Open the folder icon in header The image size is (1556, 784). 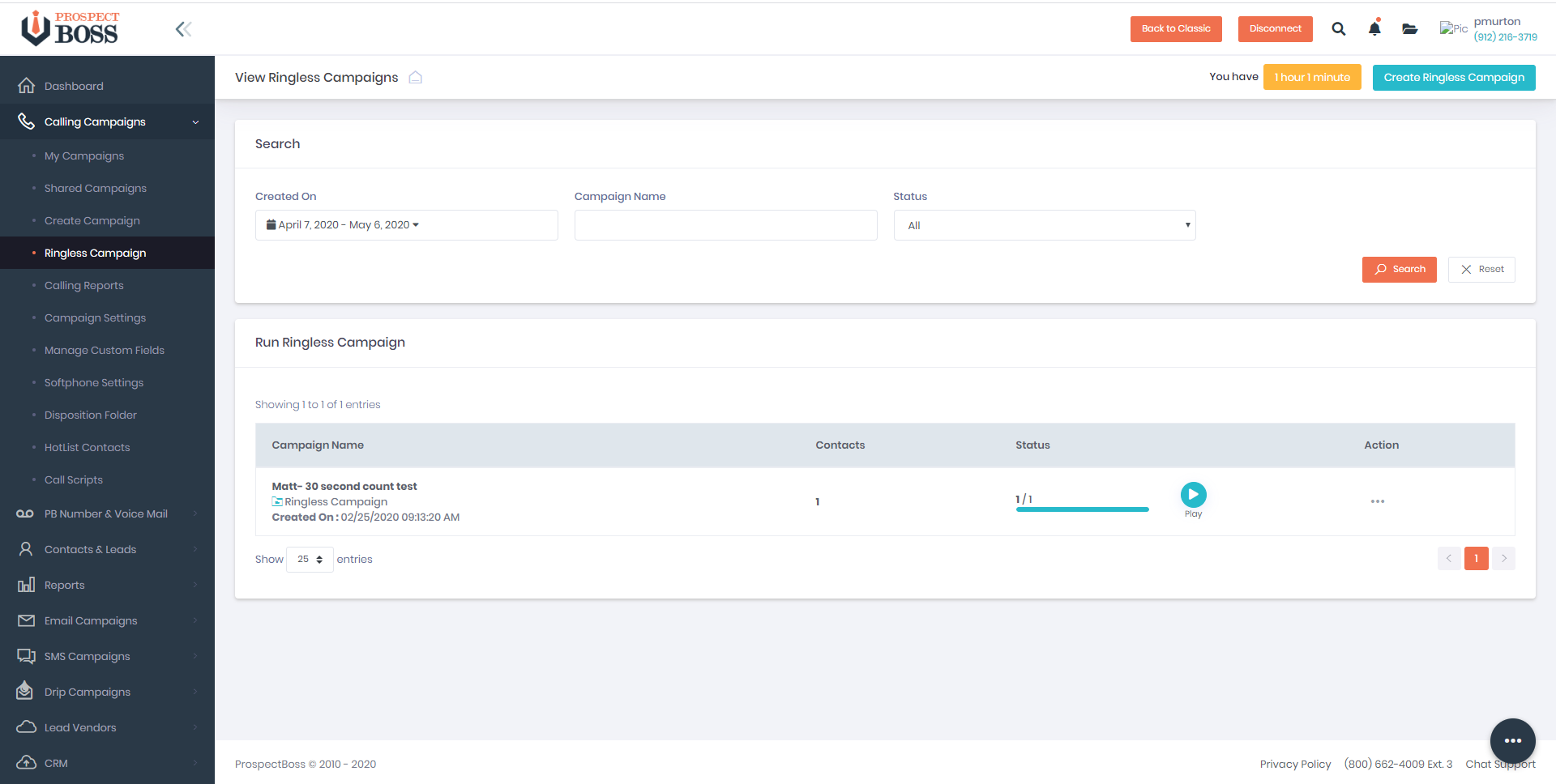(x=1410, y=28)
